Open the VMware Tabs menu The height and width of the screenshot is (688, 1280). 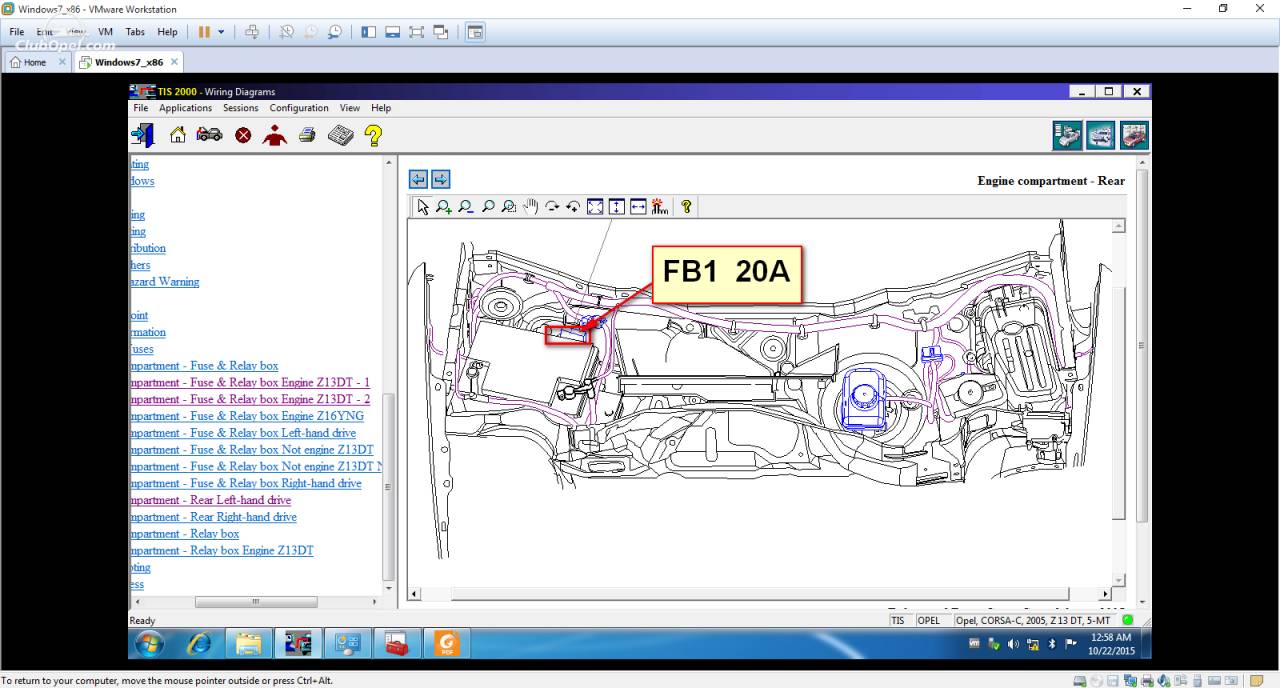point(135,32)
